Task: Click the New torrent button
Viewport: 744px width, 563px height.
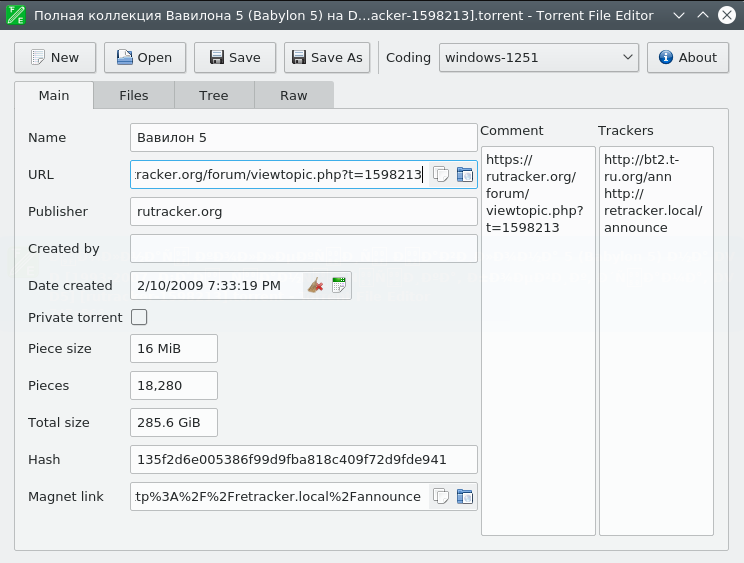Action: click(55, 57)
